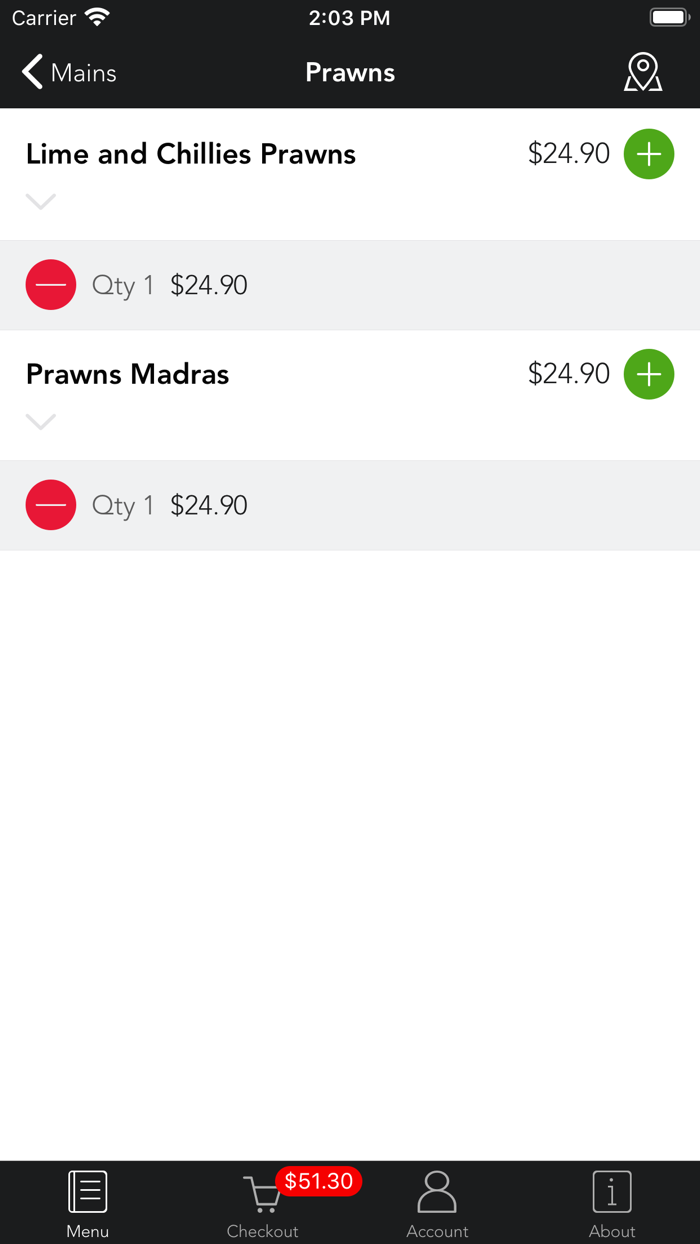Open the Account person icon
The width and height of the screenshot is (700, 1244).
437,1193
